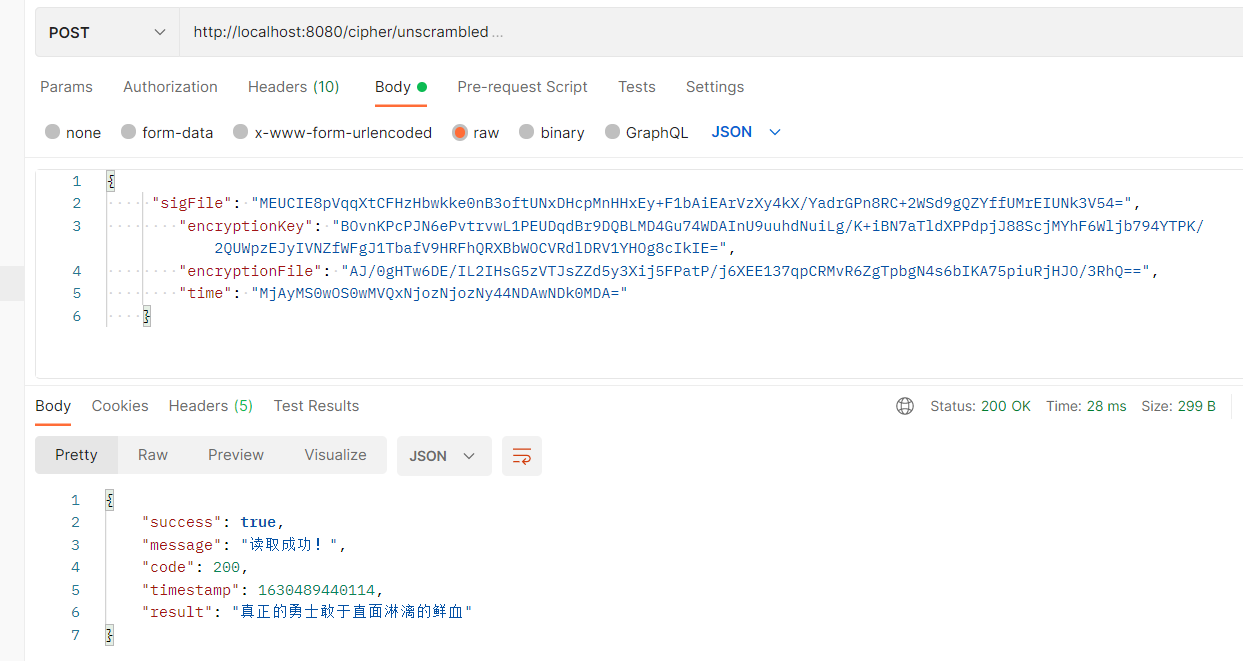Switch to the Pre-request Script tab
Screen dimensions: 1243x661
tap(522, 87)
